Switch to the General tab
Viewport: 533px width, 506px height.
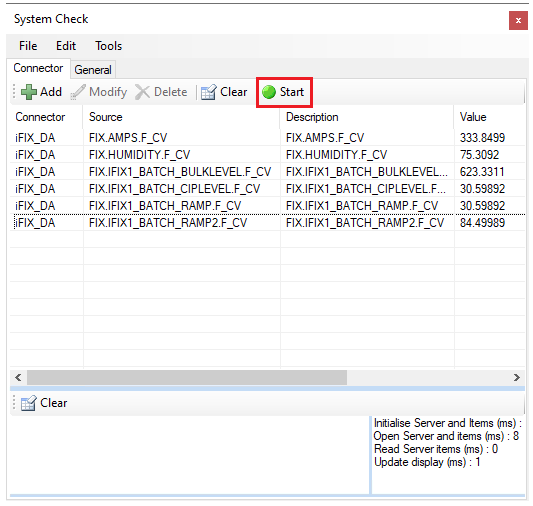point(93,70)
